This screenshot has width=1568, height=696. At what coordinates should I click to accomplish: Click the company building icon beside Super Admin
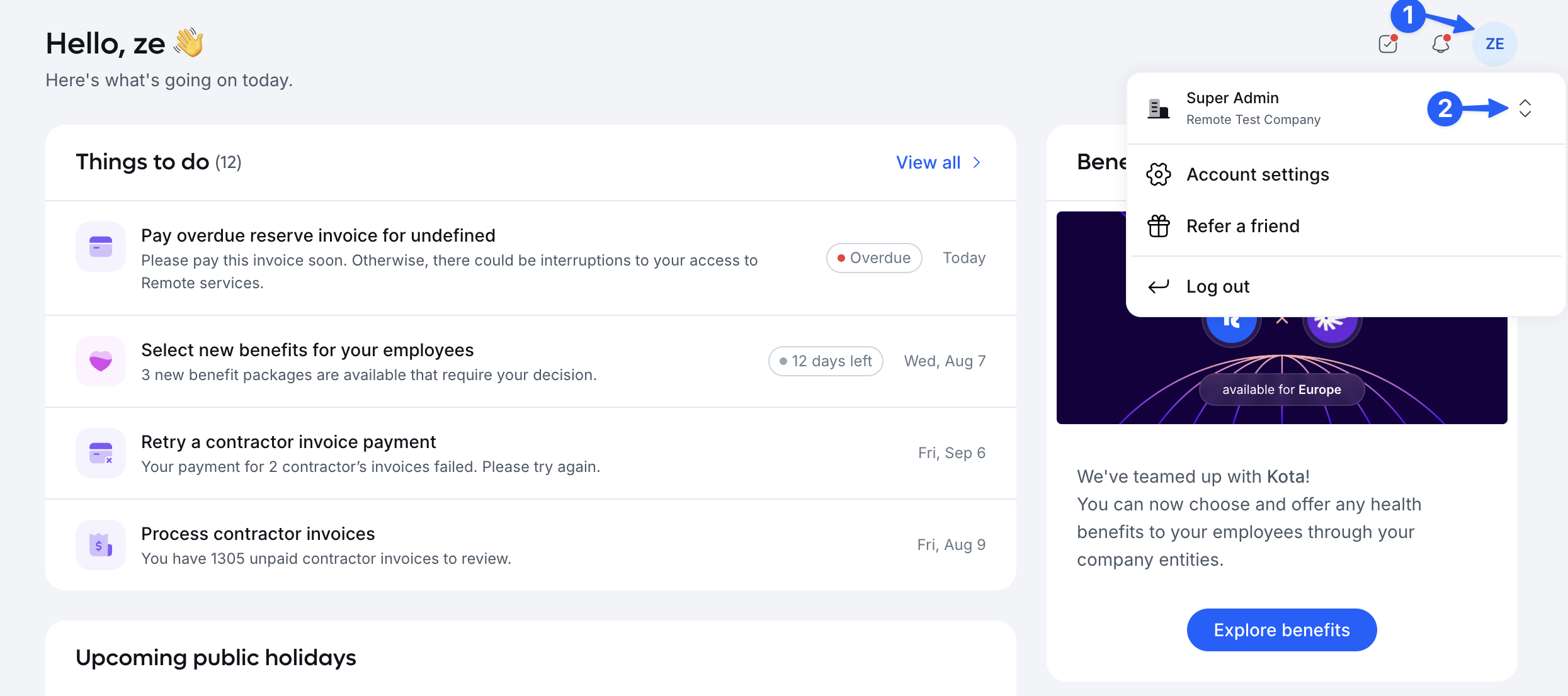(1158, 108)
